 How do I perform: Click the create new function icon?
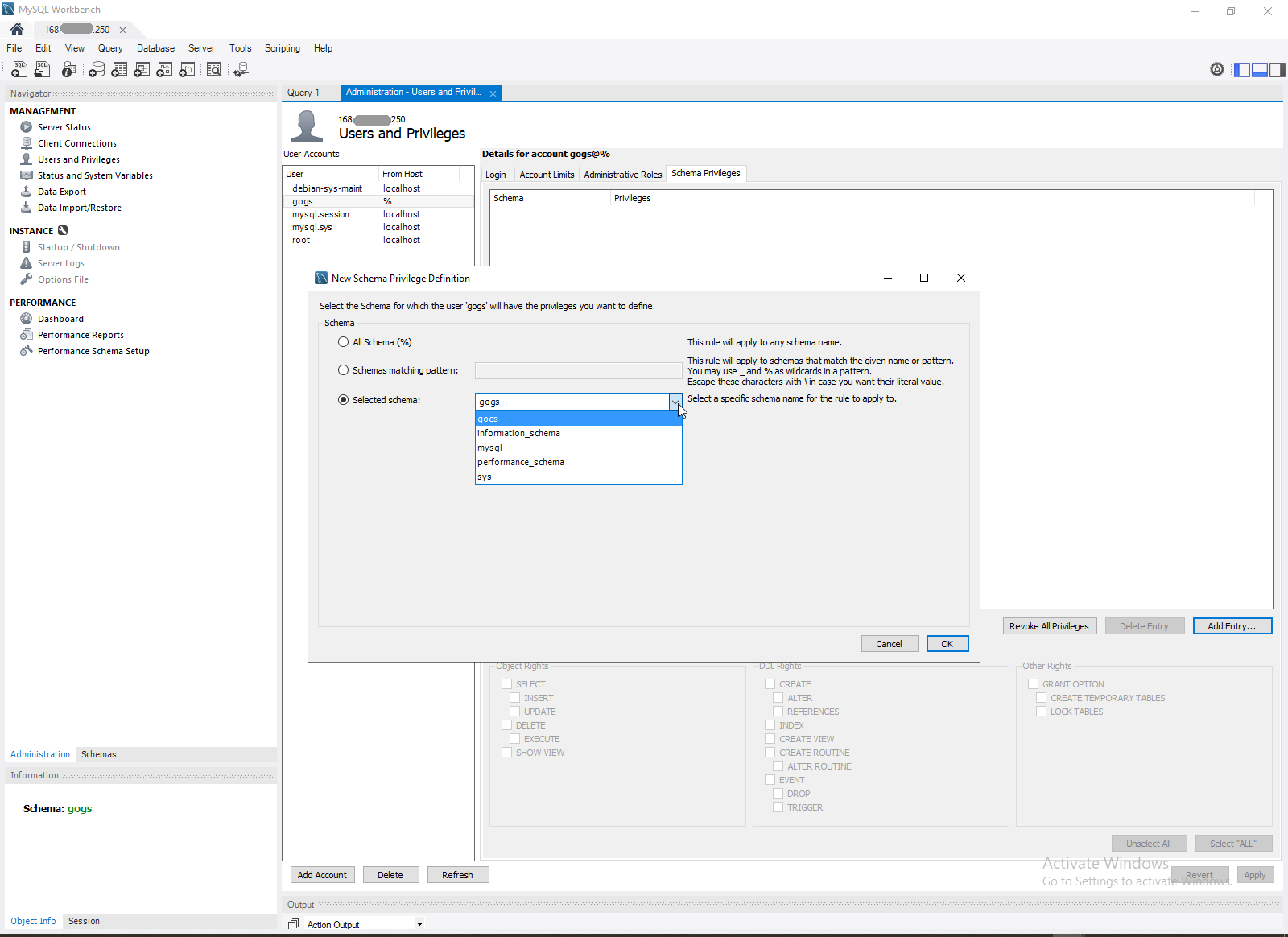[187, 70]
